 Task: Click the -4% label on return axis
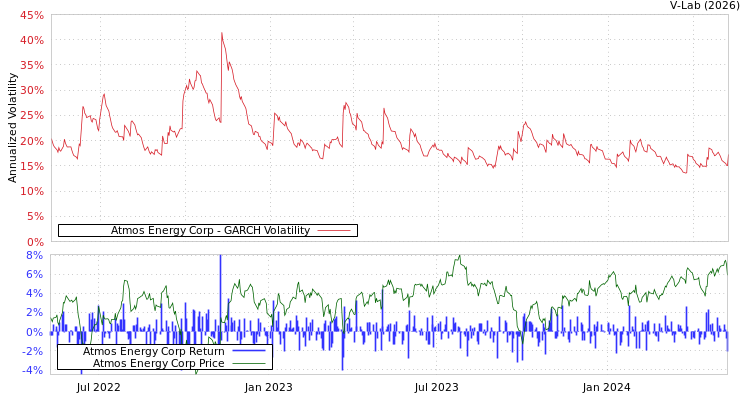point(32,370)
